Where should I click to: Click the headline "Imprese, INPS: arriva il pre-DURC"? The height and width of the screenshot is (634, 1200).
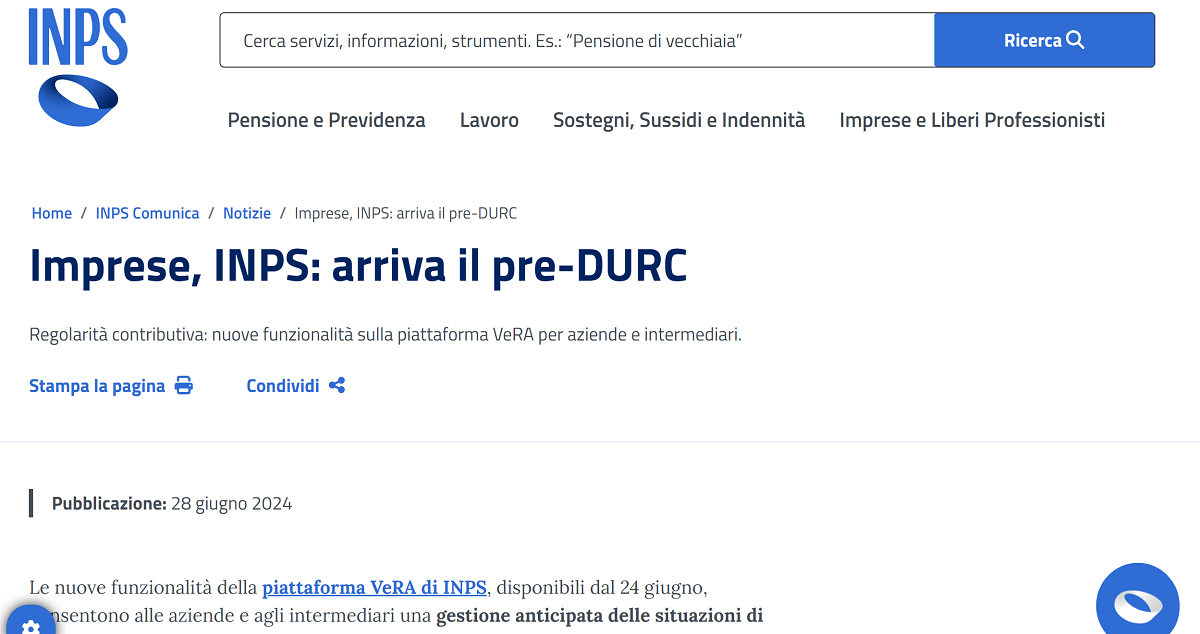coord(358,265)
